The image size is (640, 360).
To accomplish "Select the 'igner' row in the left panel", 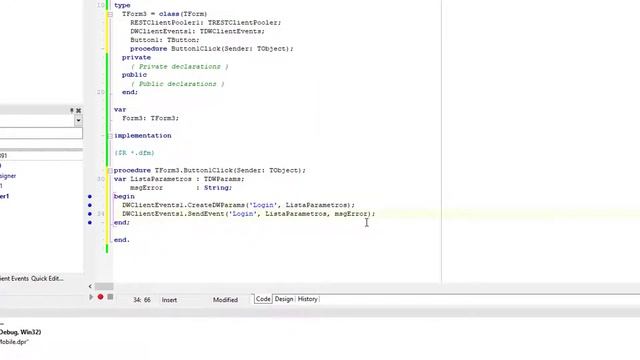I will (8, 176).
